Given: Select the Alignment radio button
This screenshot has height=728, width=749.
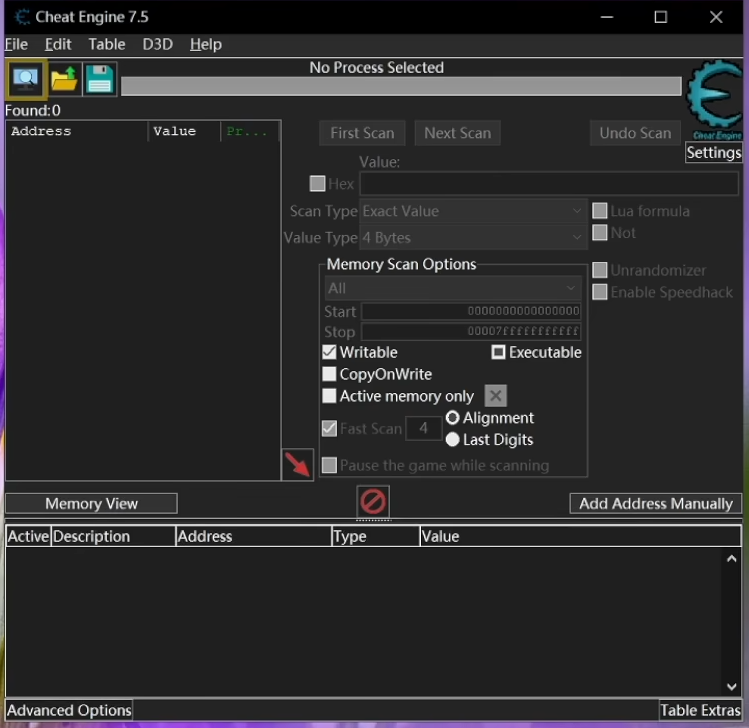Looking at the screenshot, I should tap(452, 418).
